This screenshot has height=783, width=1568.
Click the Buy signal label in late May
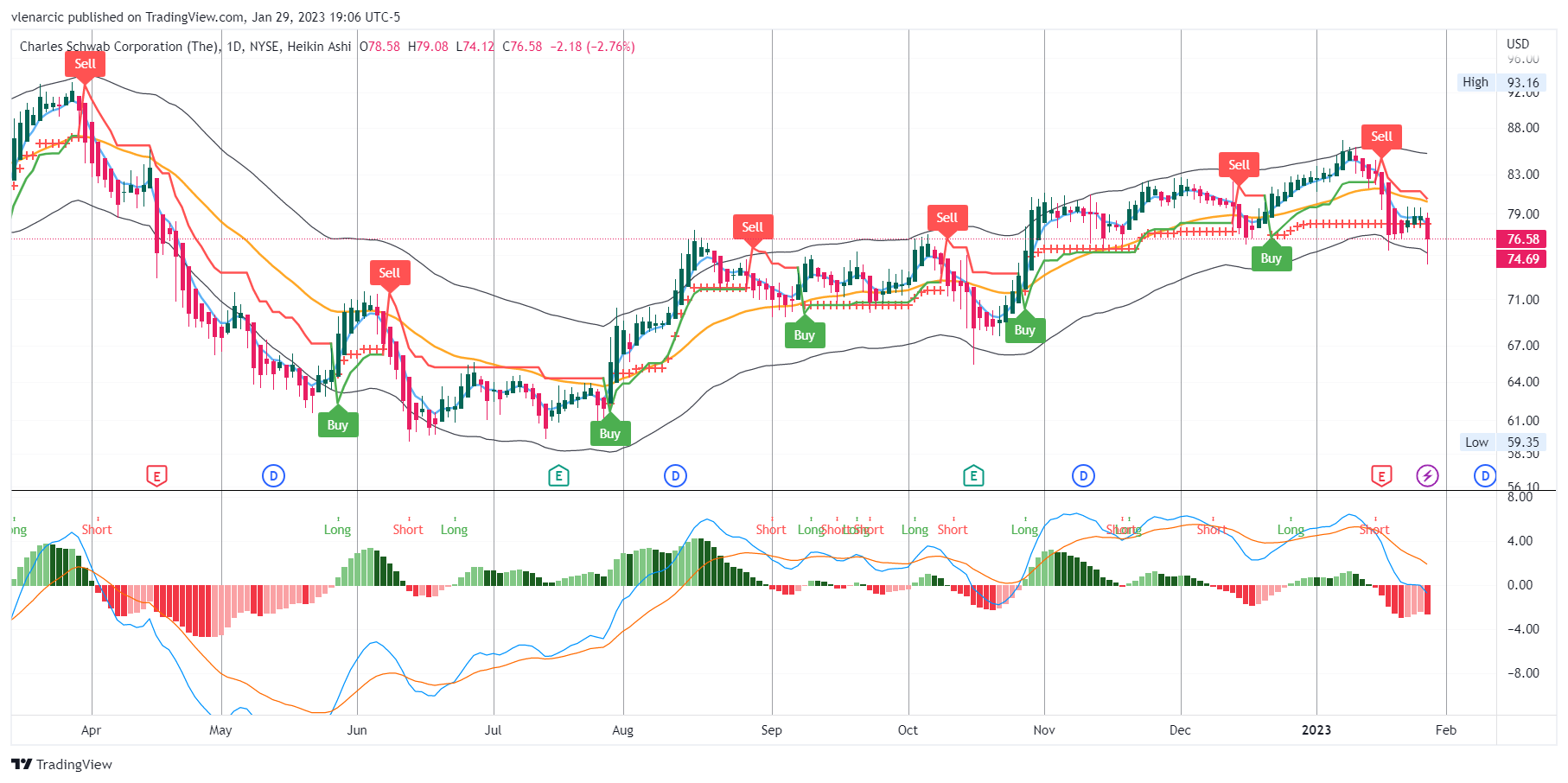[x=337, y=424]
